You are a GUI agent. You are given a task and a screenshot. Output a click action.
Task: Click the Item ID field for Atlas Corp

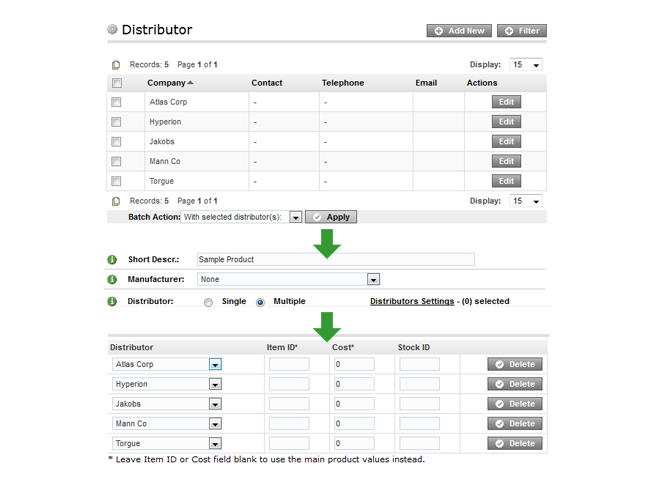click(x=289, y=364)
